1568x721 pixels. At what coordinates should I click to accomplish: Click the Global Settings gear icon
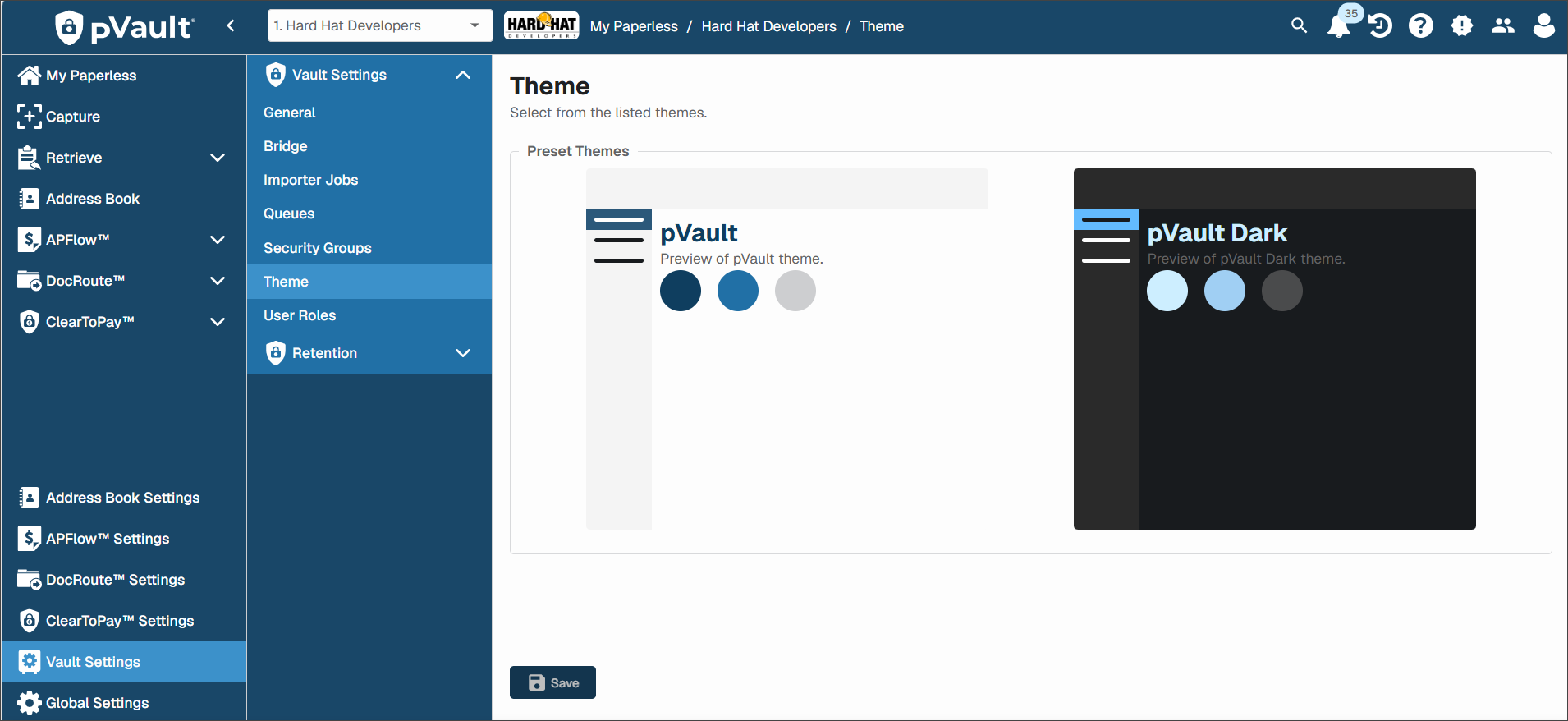29,703
